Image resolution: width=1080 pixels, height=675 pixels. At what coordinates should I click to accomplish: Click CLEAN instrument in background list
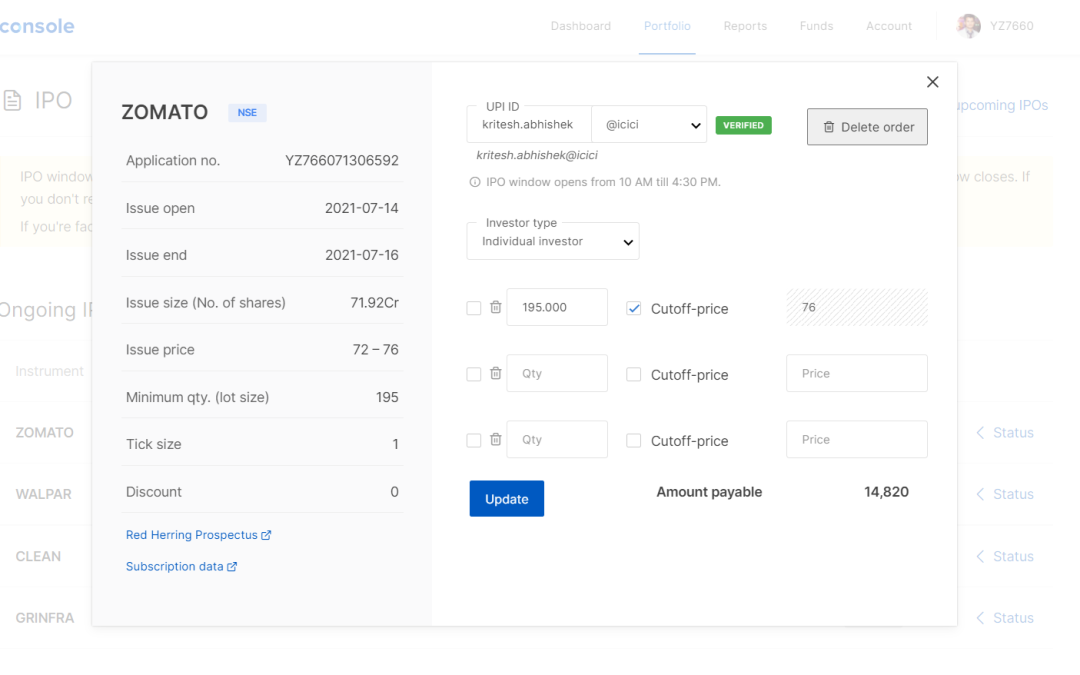click(x=38, y=556)
